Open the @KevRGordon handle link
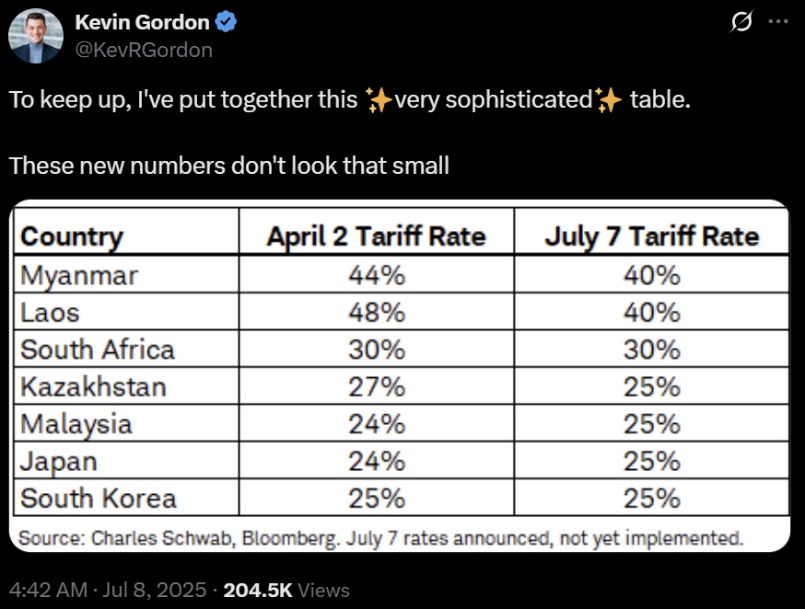 144,50
